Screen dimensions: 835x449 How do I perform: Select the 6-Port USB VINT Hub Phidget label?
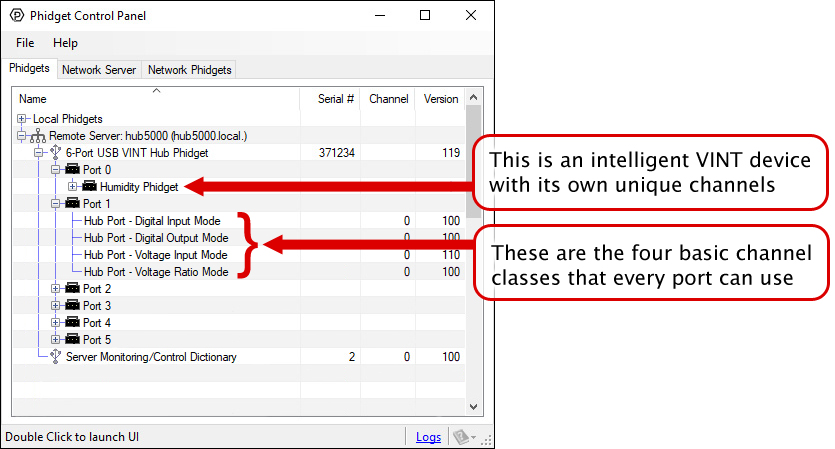(137, 153)
